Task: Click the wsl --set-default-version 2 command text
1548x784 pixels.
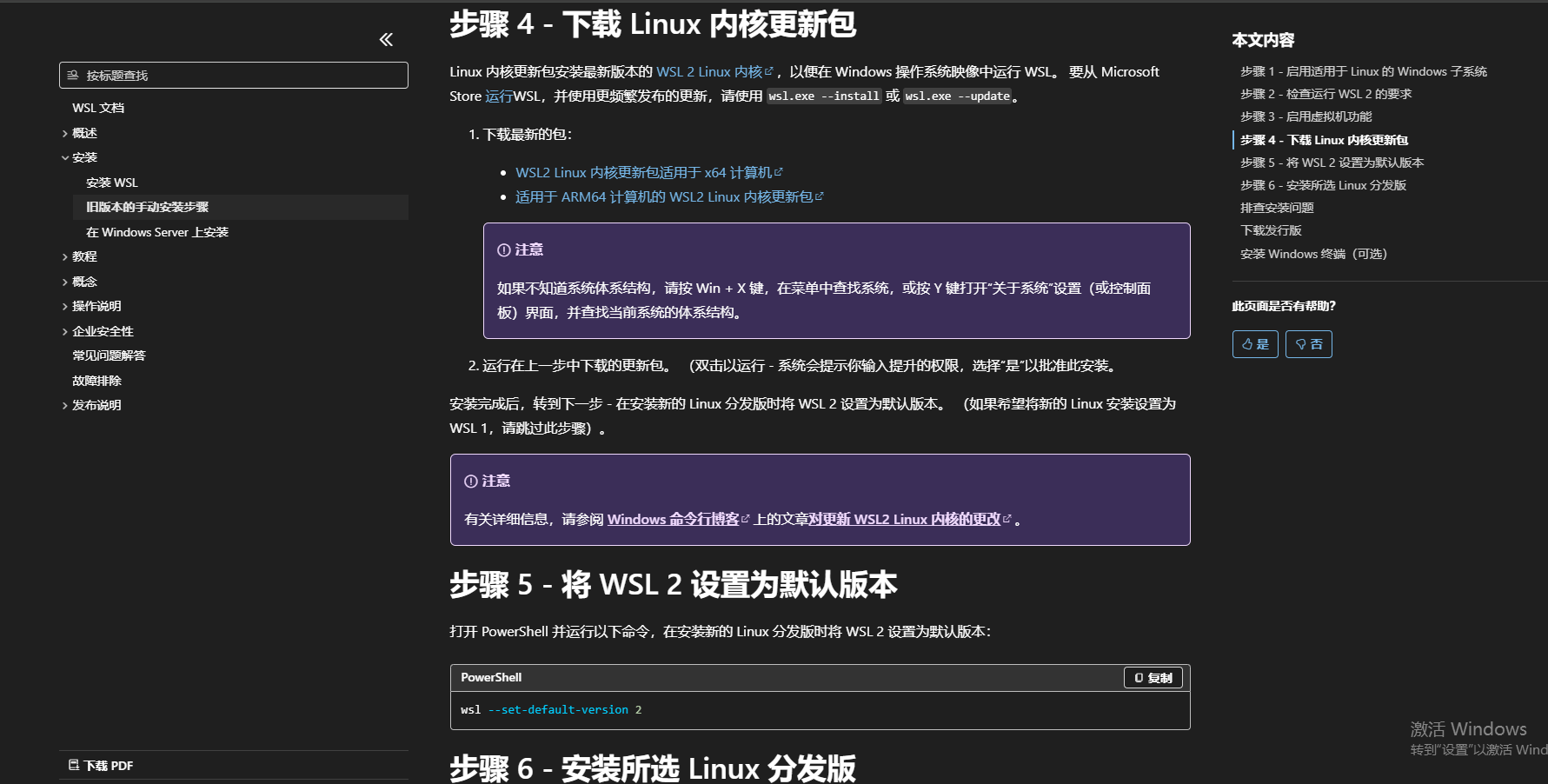Action: (551, 710)
